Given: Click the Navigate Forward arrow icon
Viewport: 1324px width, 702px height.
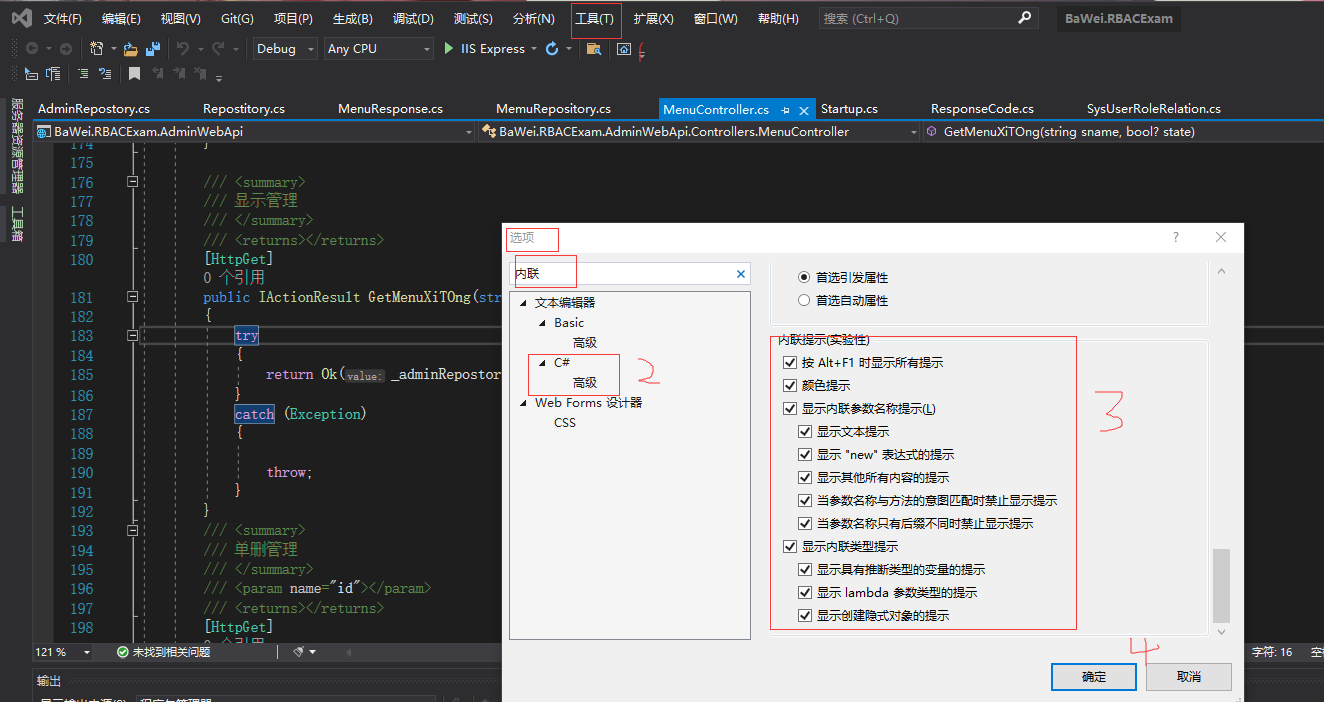Looking at the screenshot, I should tap(66, 48).
